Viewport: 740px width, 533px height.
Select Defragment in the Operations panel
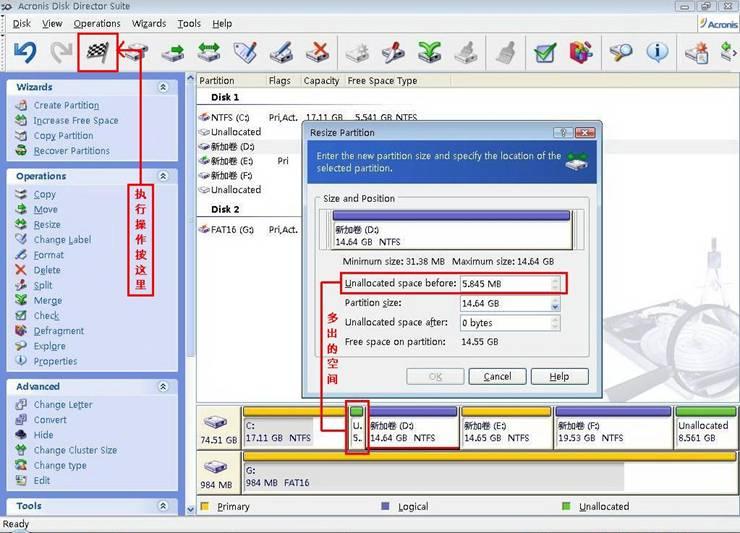[x=58, y=331]
